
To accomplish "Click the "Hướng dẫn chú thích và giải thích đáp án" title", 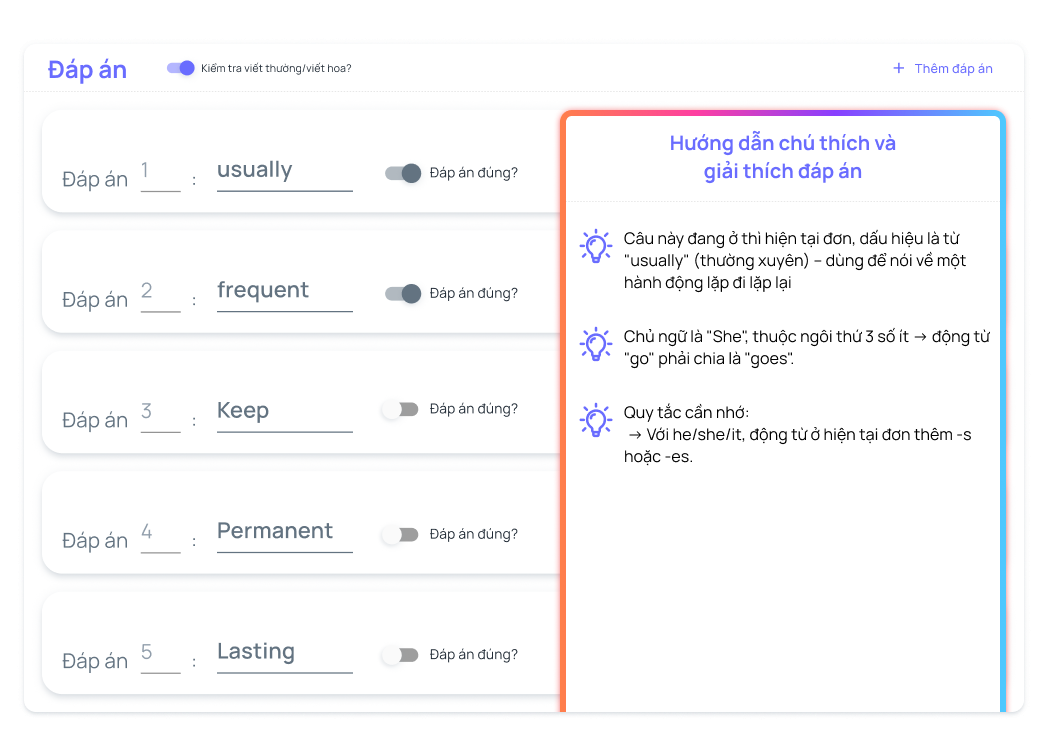I will (x=783, y=158).
